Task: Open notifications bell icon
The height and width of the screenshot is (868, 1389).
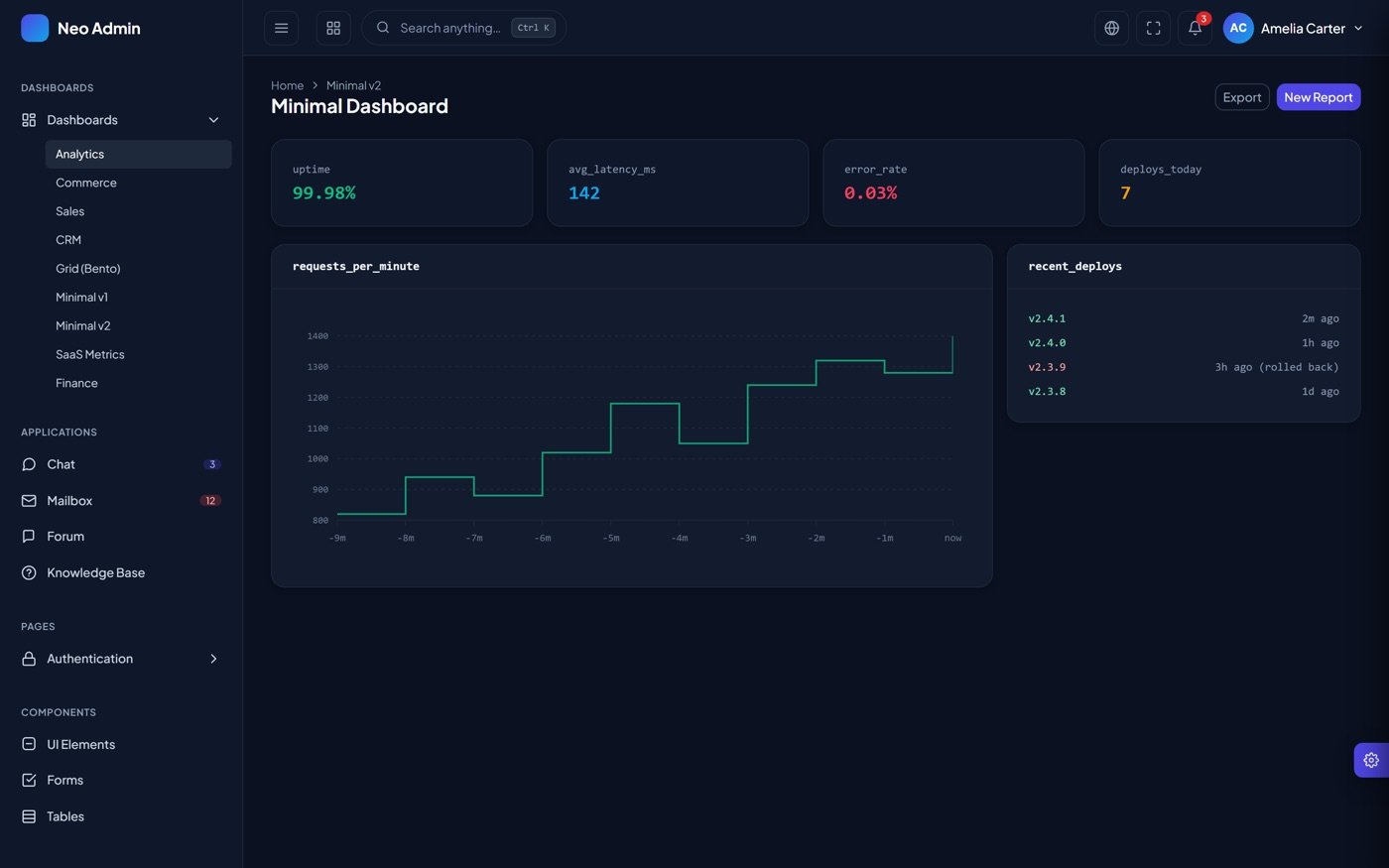Action: pyautogui.click(x=1195, y=28)
